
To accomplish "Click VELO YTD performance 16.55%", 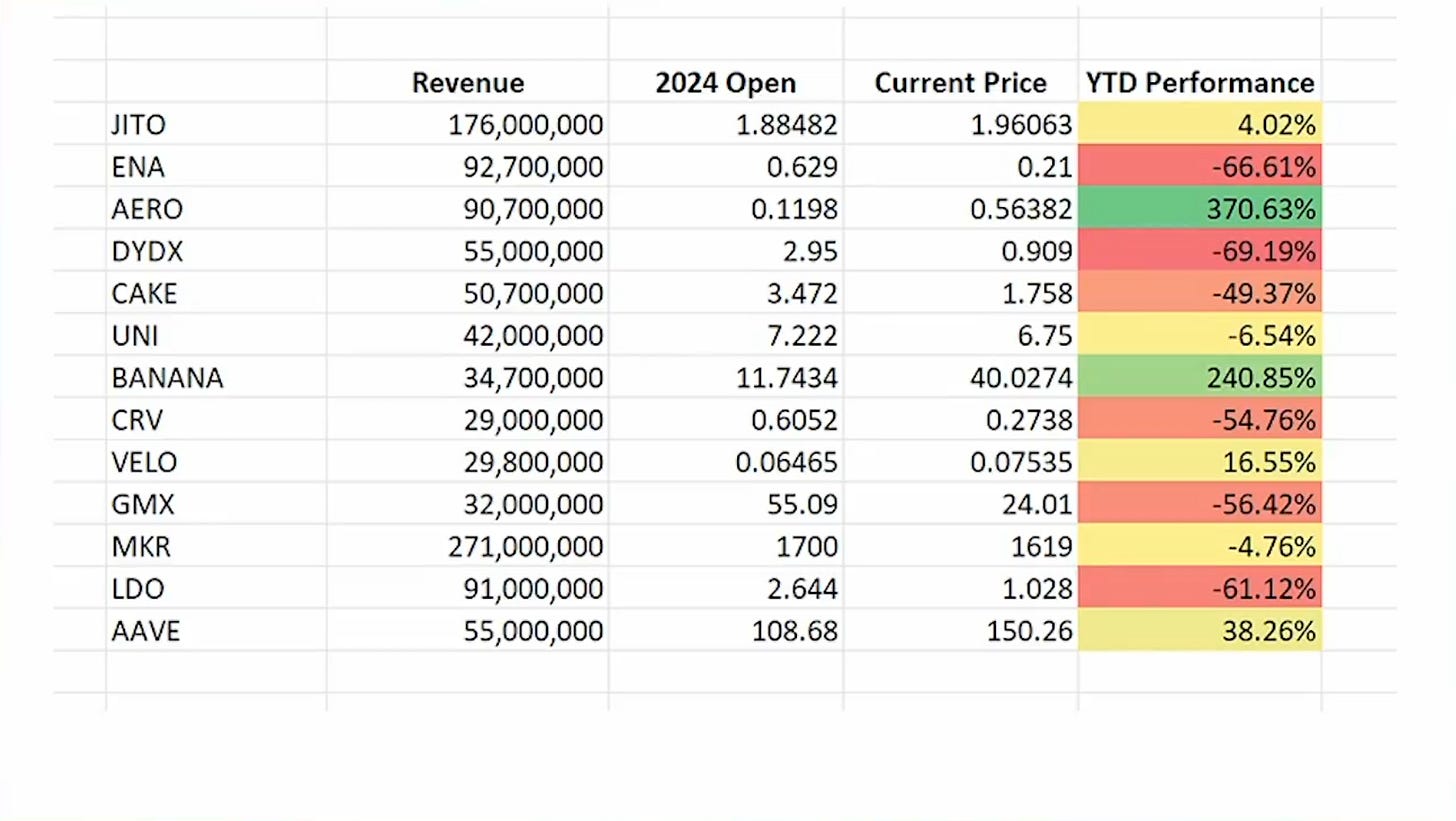I will (1200, 462).
